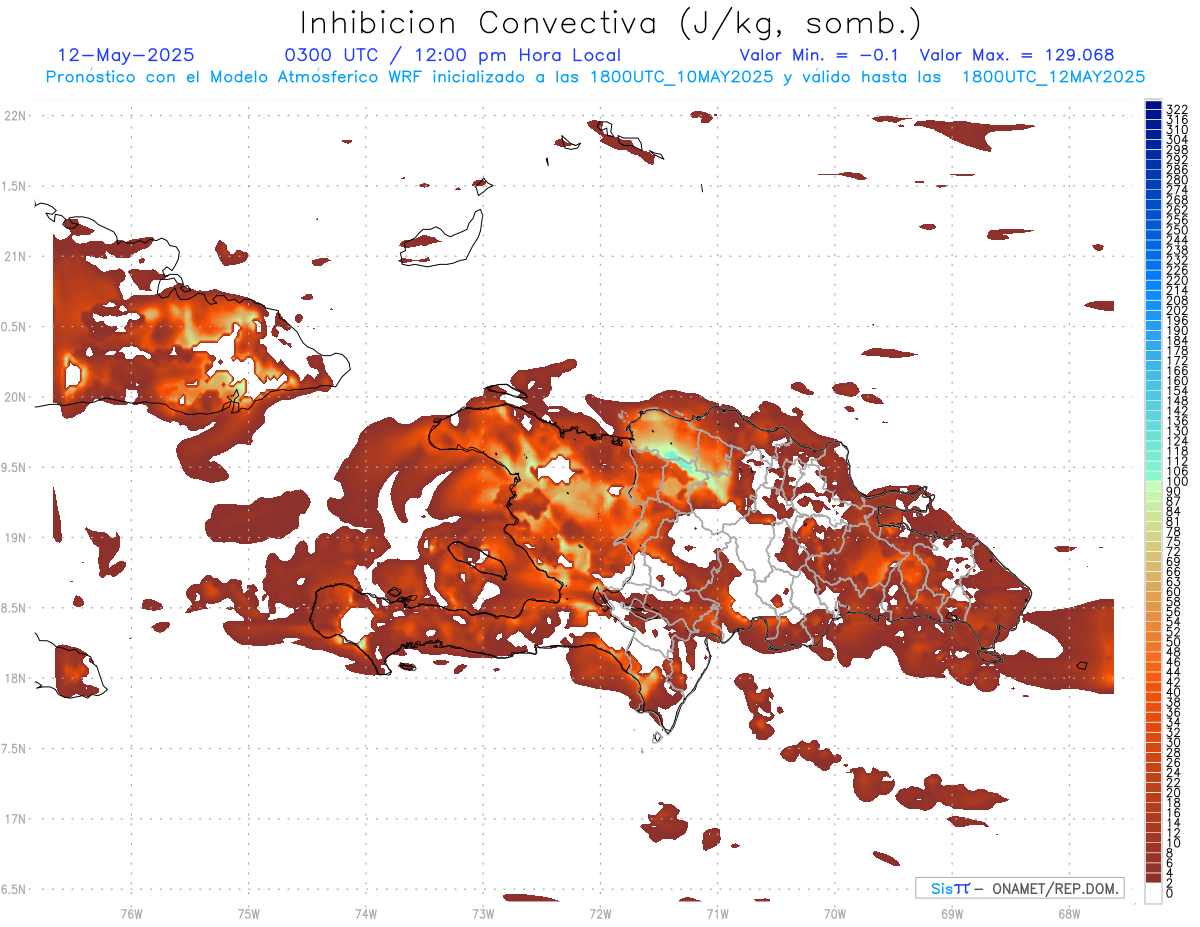Click the '74W' longitude label

(366, 913)
